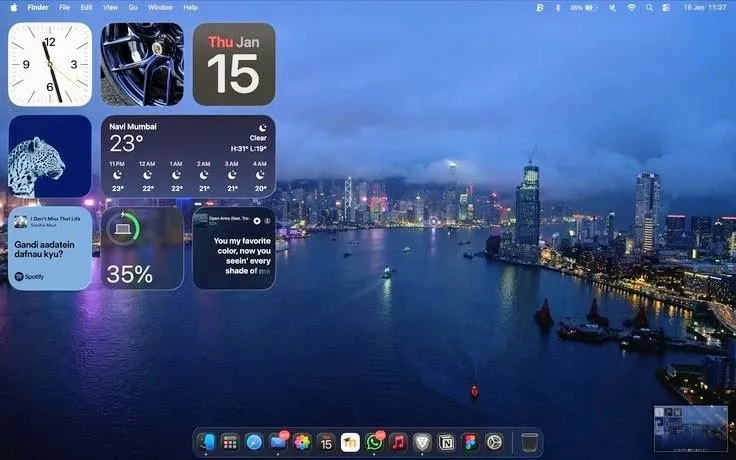Click the muted sound icon in menu bar
736x460 pixels.
click(613, 8)
